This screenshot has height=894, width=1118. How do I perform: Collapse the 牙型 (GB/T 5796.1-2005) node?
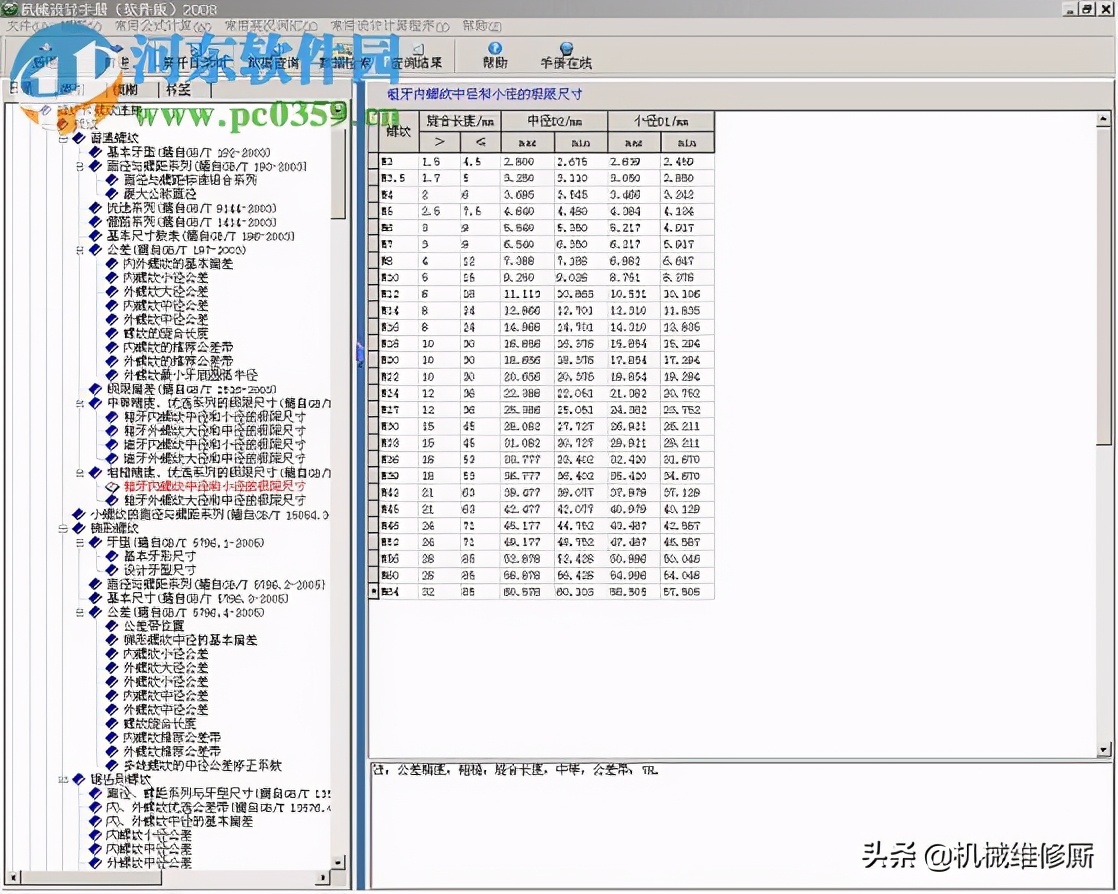[x=80, y=542]
